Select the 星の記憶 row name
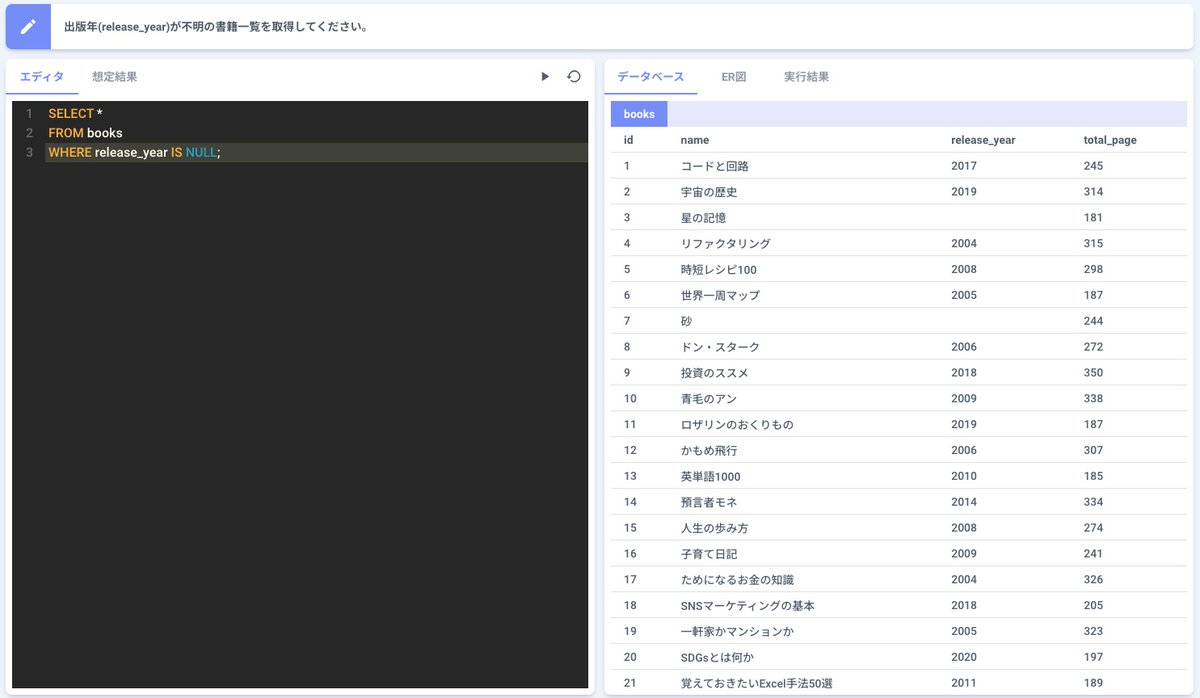The width and height of the screenshot is (1200, 698). 703,218
